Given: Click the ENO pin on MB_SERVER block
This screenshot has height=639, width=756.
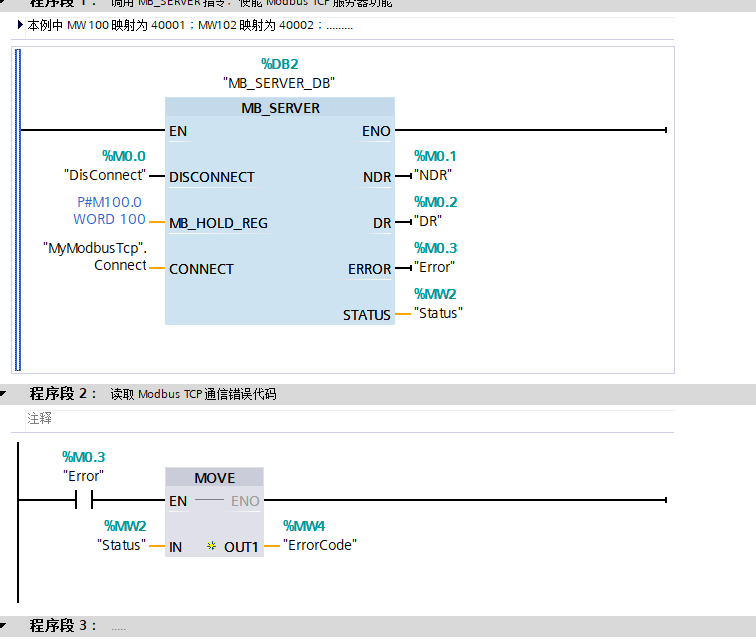Looking at the screenshot, I should (x=376, y=131).
